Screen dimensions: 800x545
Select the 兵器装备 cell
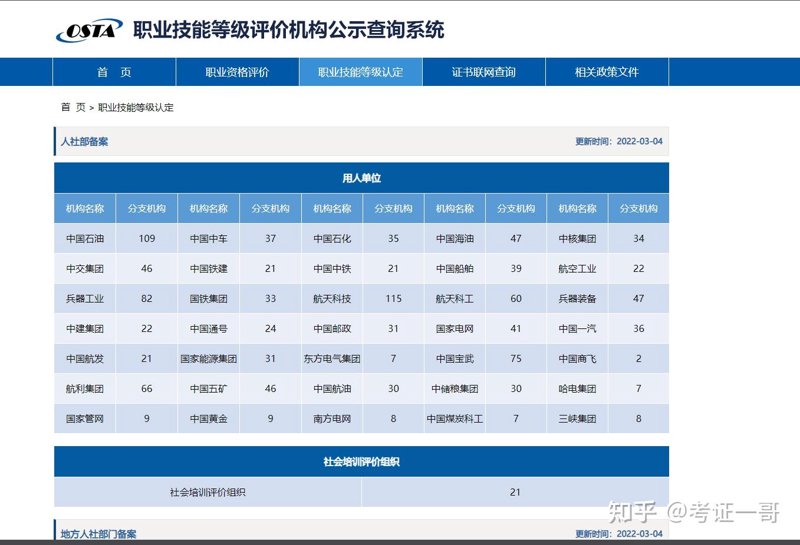[577, 299]
